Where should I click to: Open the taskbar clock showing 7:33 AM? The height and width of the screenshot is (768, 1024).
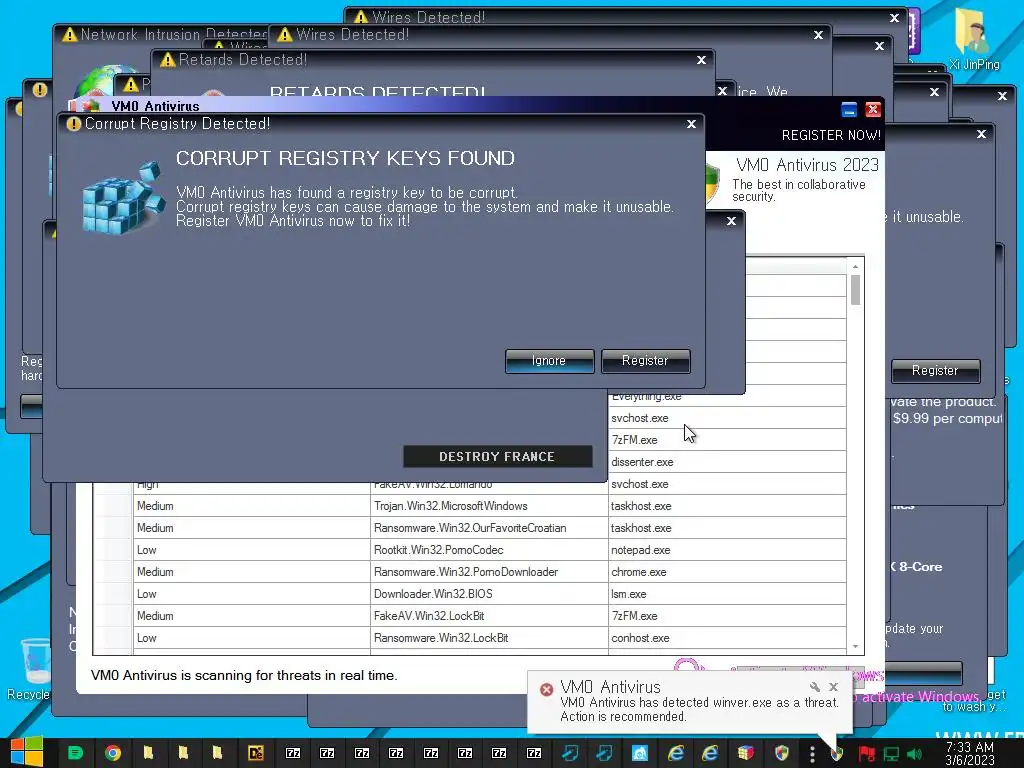click(x=970, y=754)
